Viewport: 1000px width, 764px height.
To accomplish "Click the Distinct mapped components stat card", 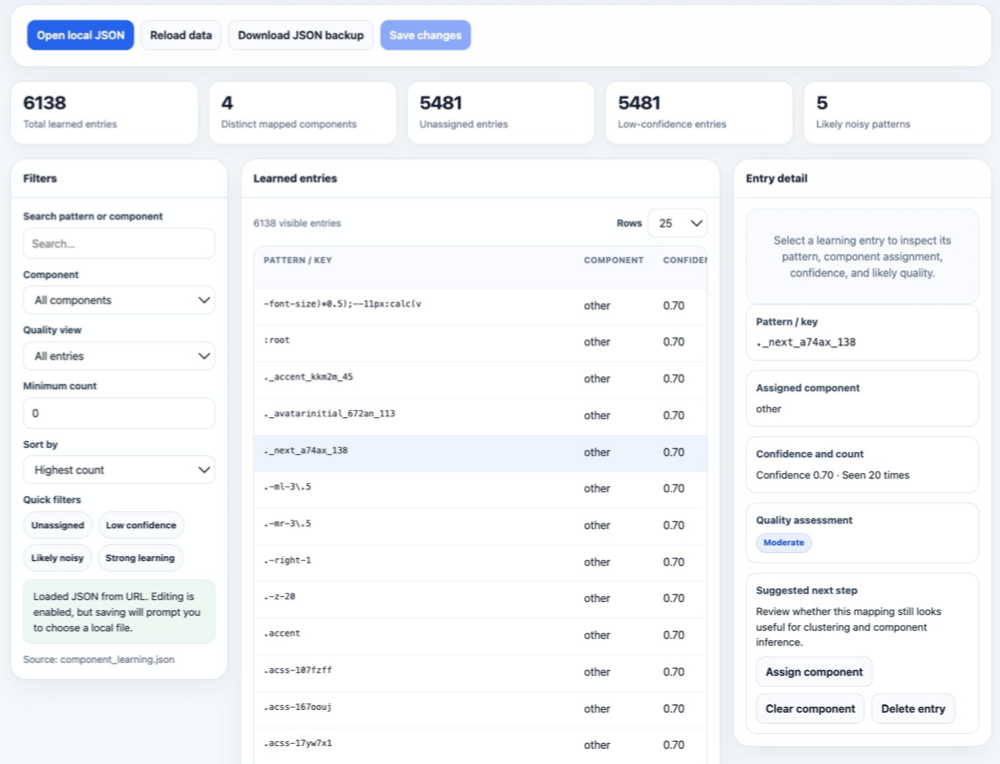I will click(x=302, y=112).
